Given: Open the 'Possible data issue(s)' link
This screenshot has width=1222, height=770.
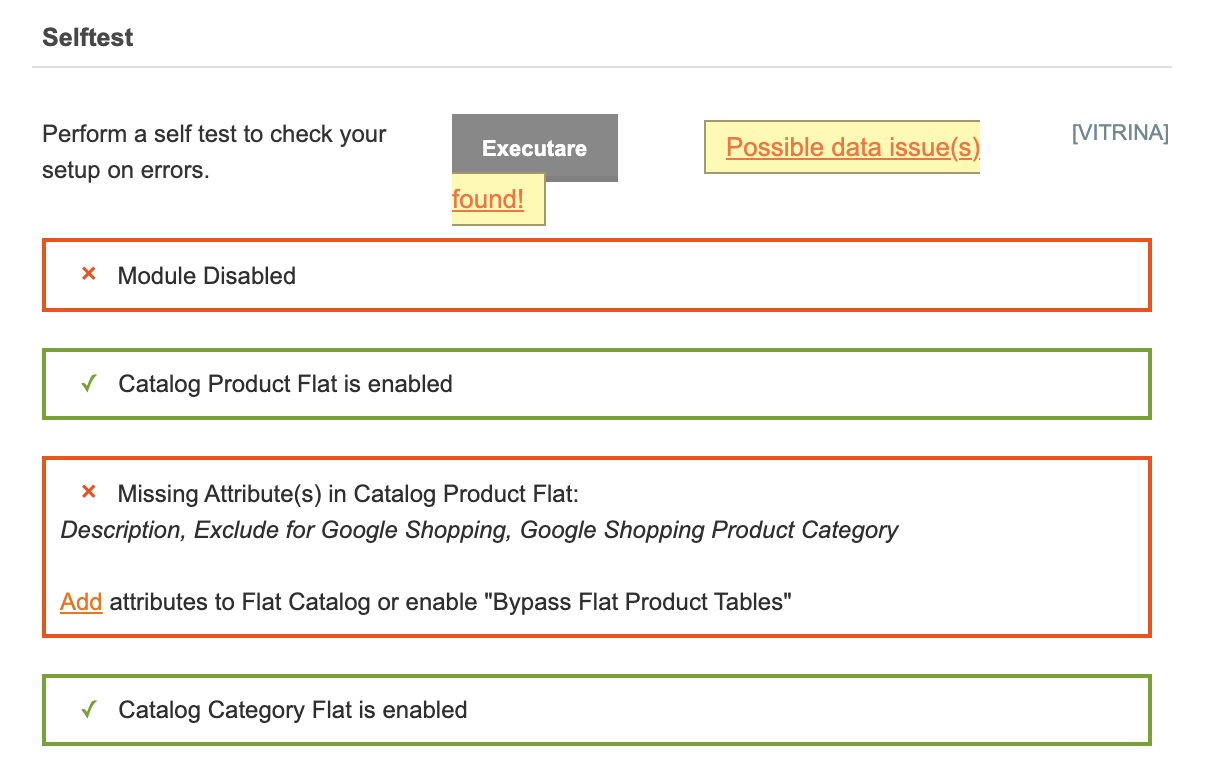Looking at the screenshot, I should 853,147.
